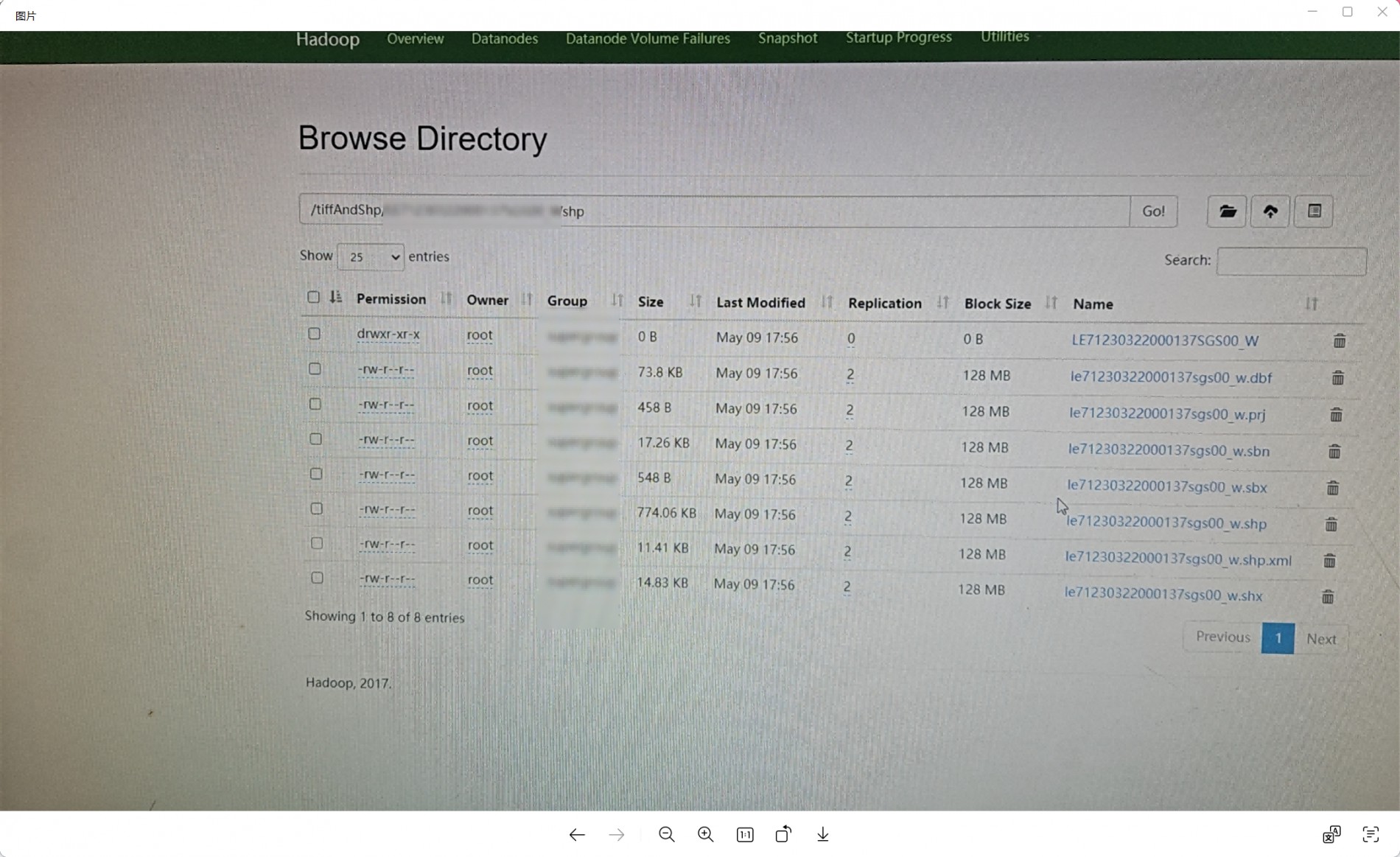Screen dimensions: 1400x857
Task: Click the create directory folder icon
Action: click(1227, 211)
